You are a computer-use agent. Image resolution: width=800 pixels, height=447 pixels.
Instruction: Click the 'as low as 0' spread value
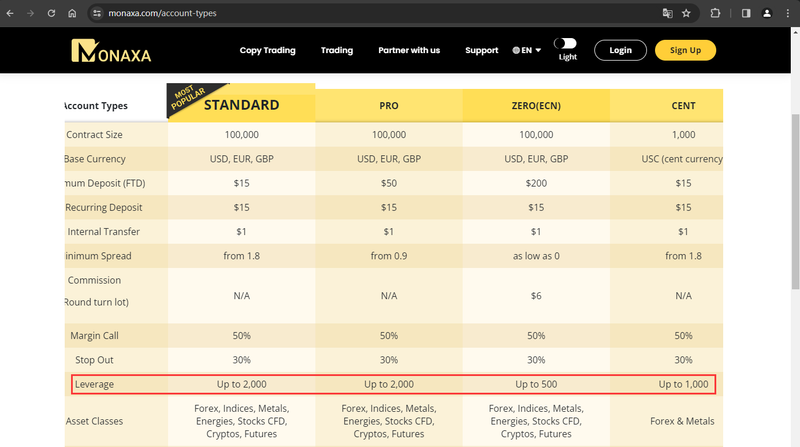click(x=536, y=256)
